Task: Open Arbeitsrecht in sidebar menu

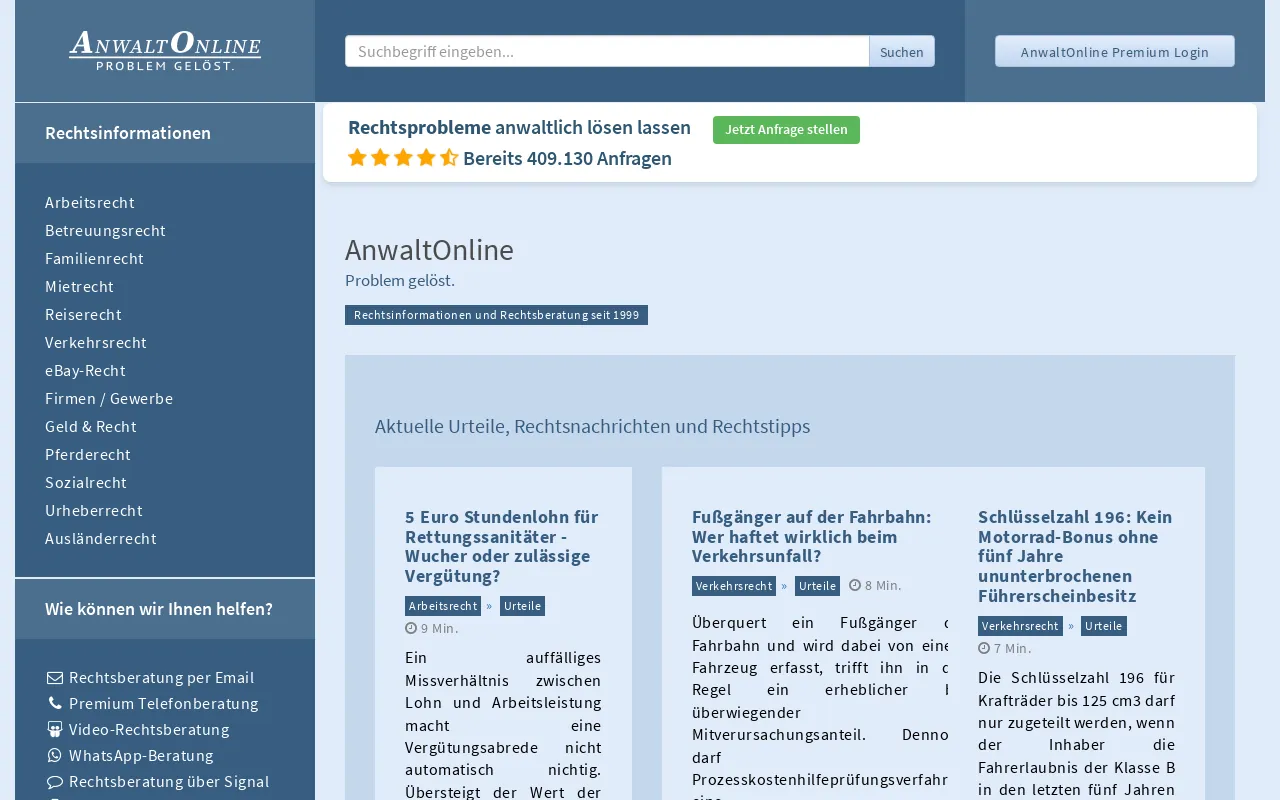Action: click(x=90, y=203)
